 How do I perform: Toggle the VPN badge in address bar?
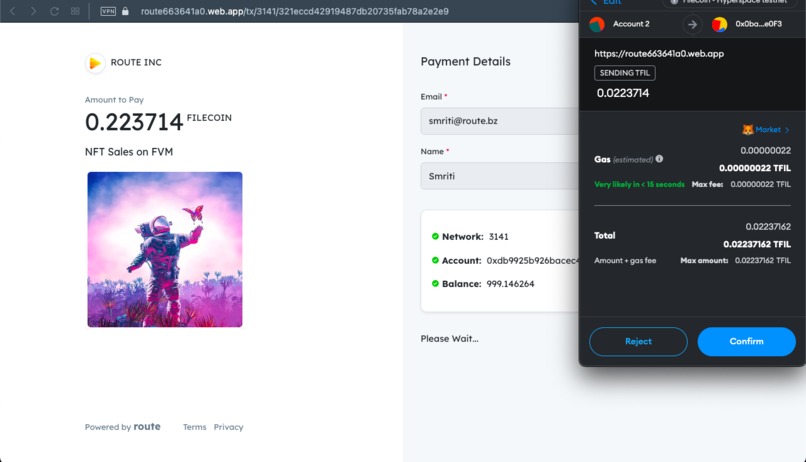[108, 11]
